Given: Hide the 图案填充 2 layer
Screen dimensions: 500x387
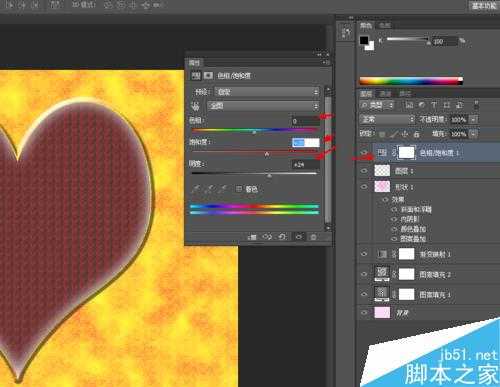Looking at the screenshot, I should 364,274.
